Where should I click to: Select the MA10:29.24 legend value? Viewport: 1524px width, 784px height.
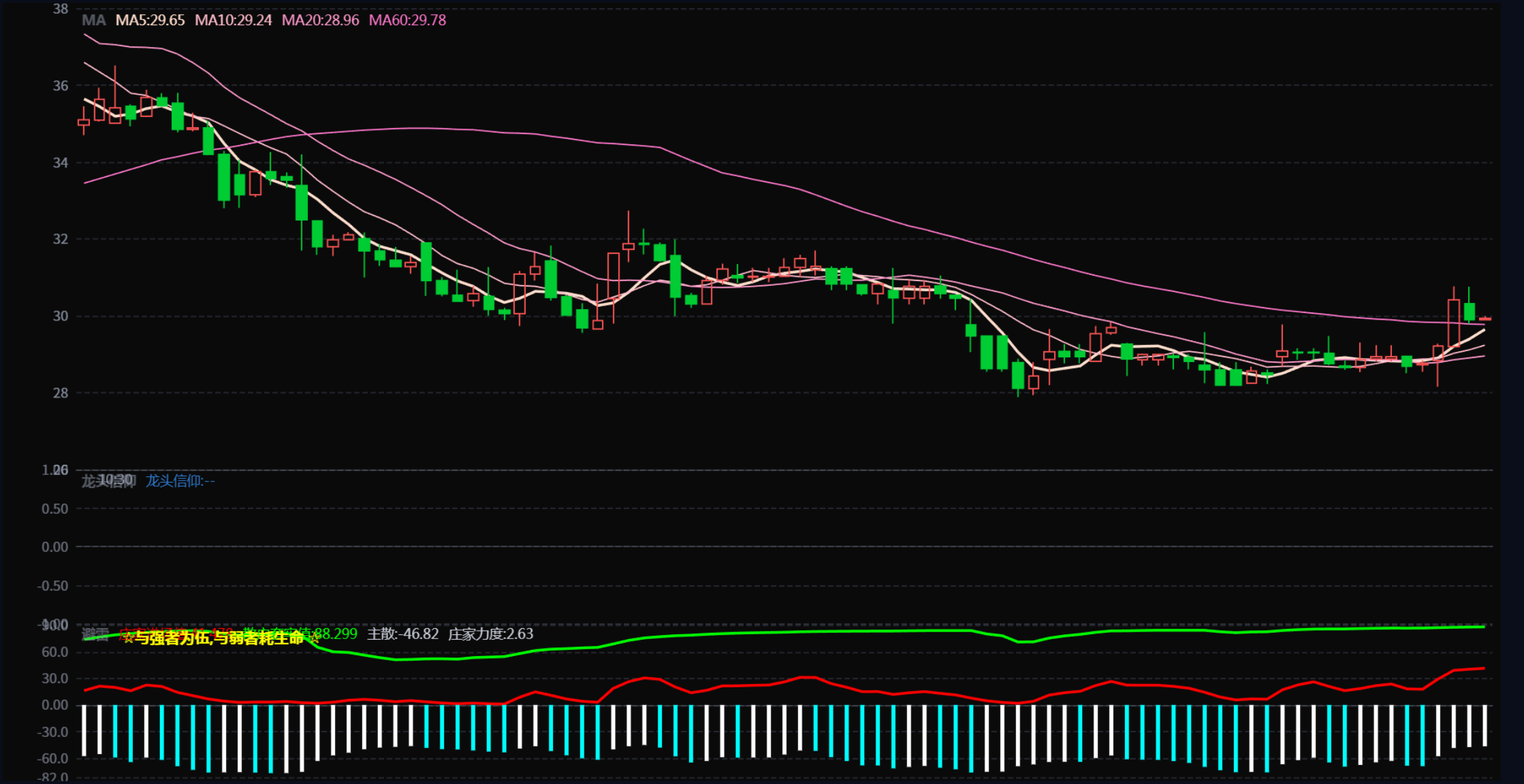tap(233, 20)
